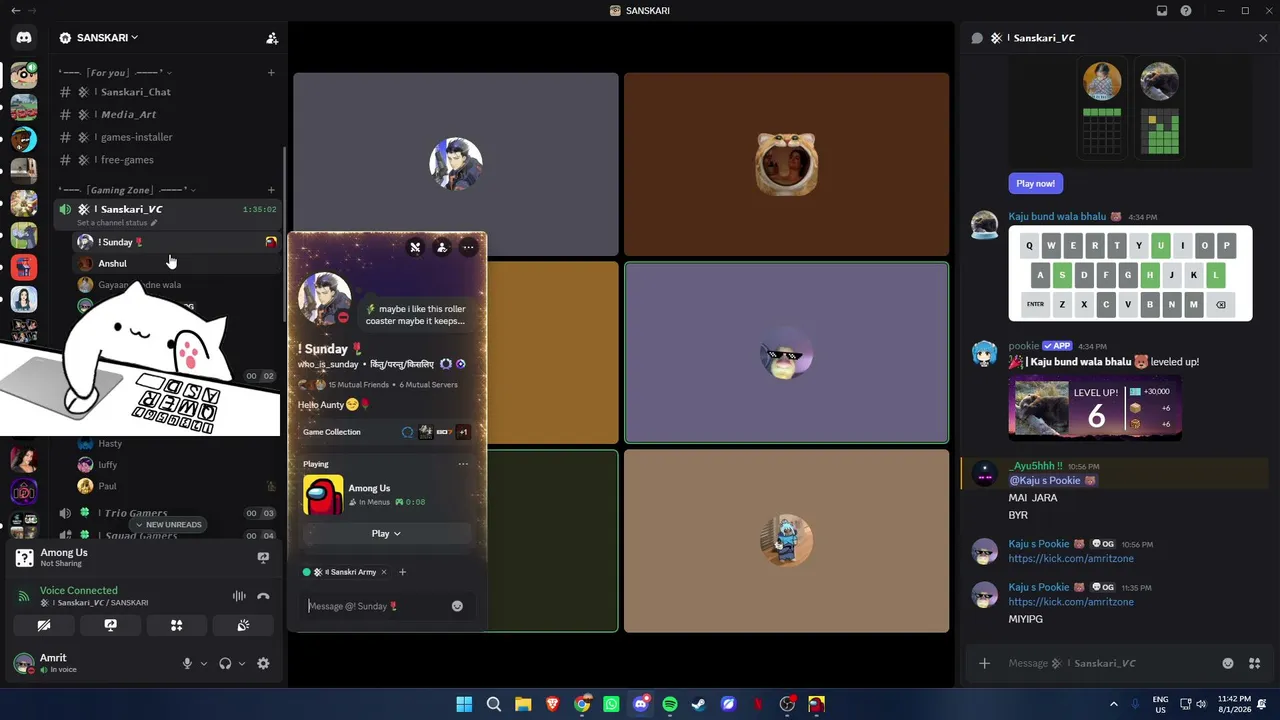Open more options on Sunday's profile
Viewport: 1280px width, 720px height.
468,248
